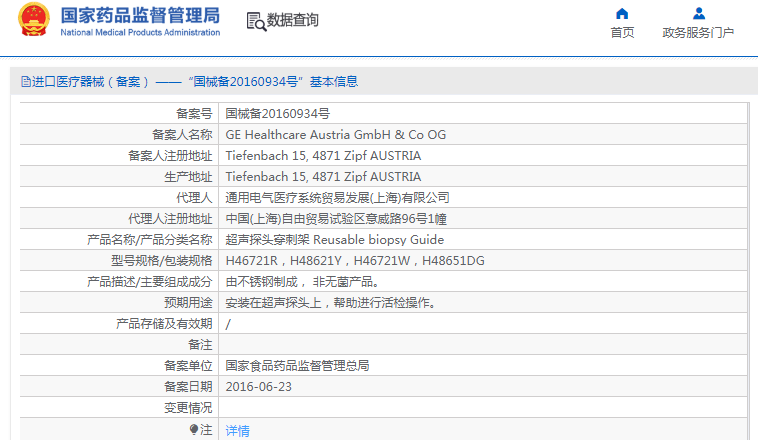Click the 型号规格/包装规格 label
This screenshot has height=440, width=758.
click(161, 261)
